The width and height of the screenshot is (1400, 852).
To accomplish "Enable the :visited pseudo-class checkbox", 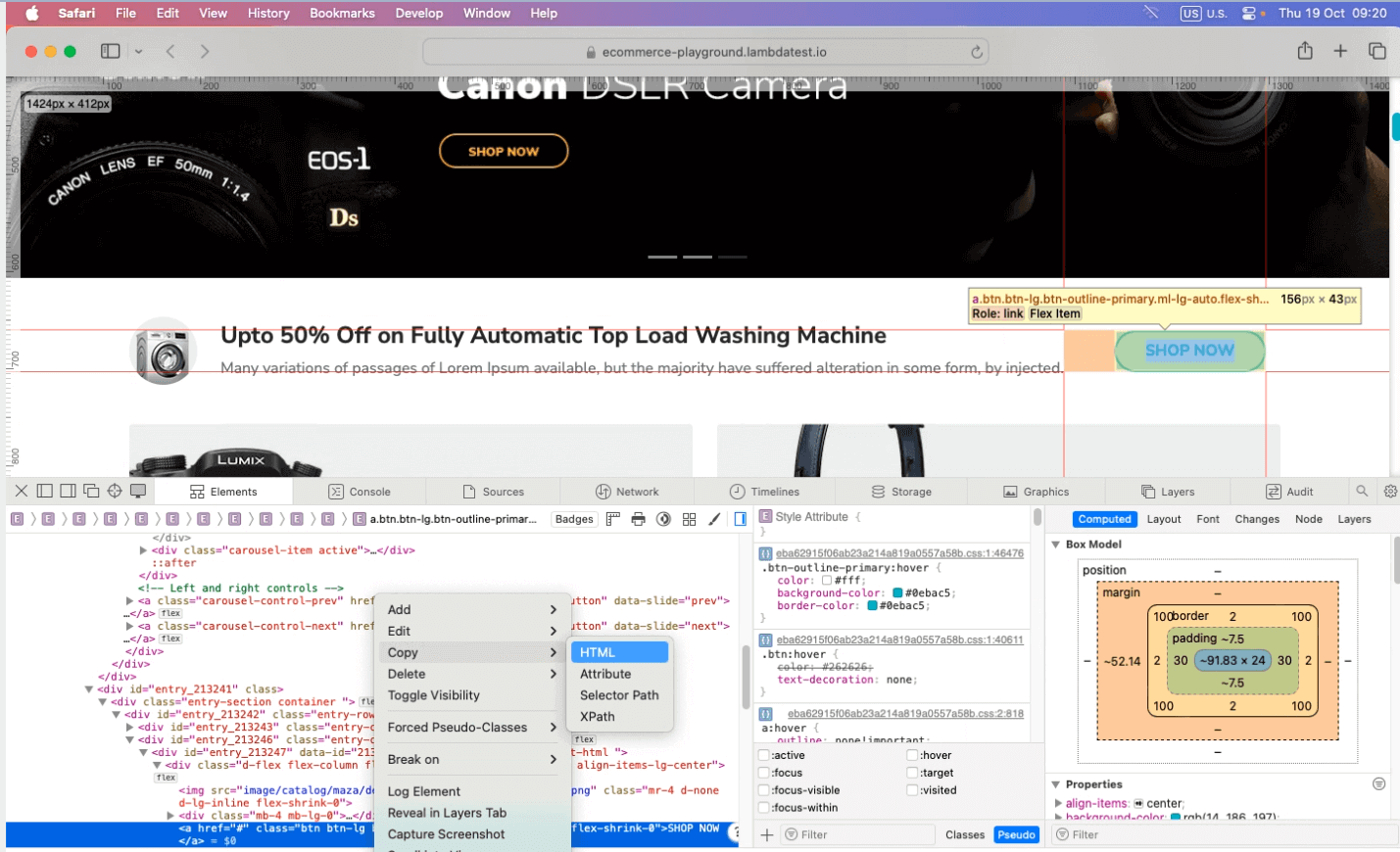I will [912, 790].
